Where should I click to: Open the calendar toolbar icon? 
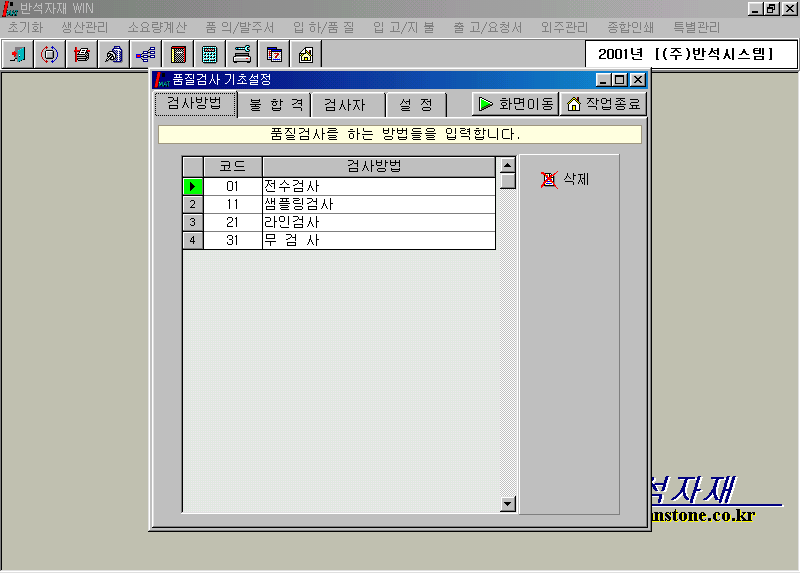pos(274,54)
